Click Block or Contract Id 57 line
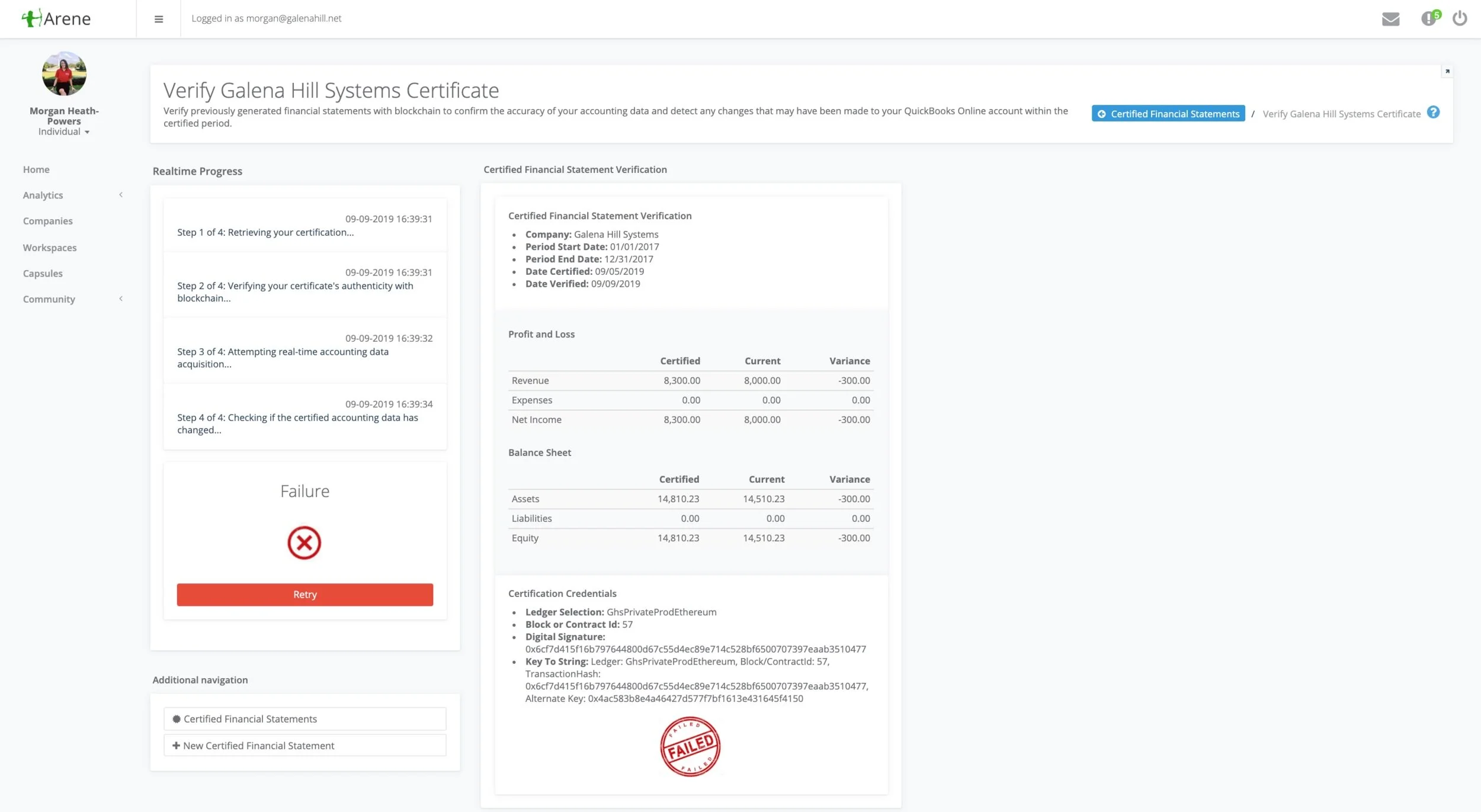This screenshot has height=812, width=1481. [579, 624]
